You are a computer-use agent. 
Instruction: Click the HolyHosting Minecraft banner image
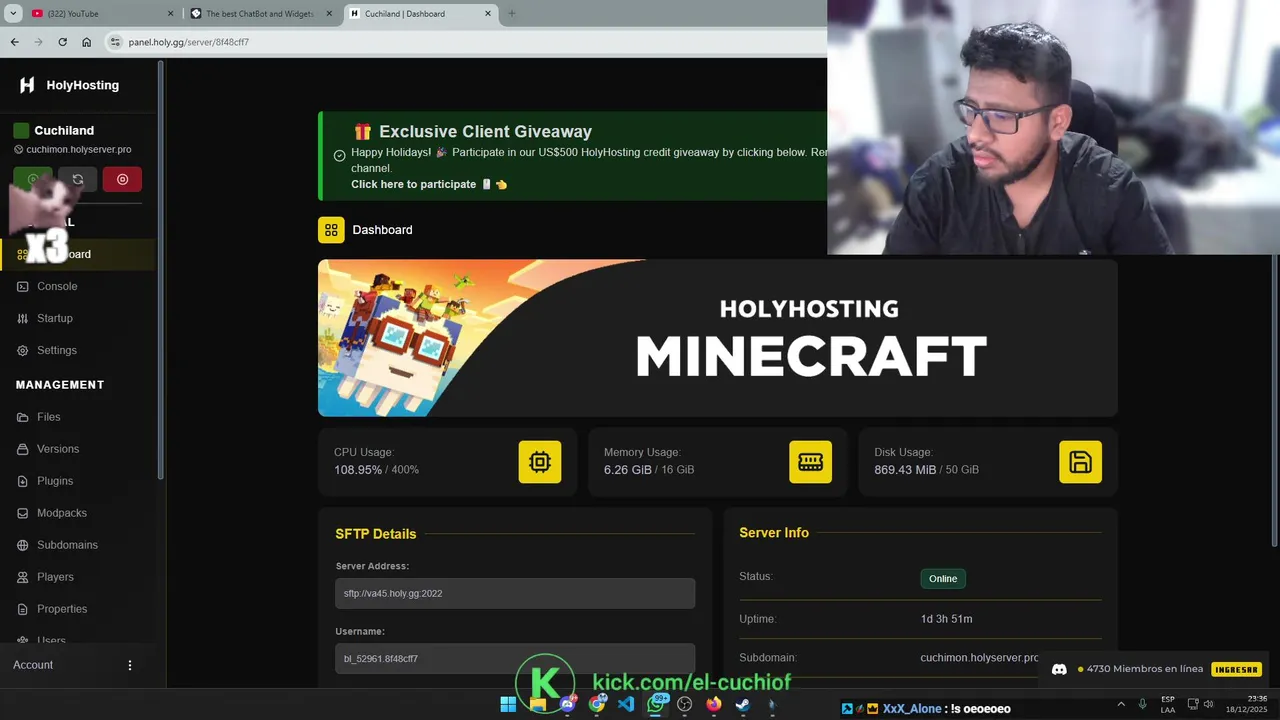[717, 338]
